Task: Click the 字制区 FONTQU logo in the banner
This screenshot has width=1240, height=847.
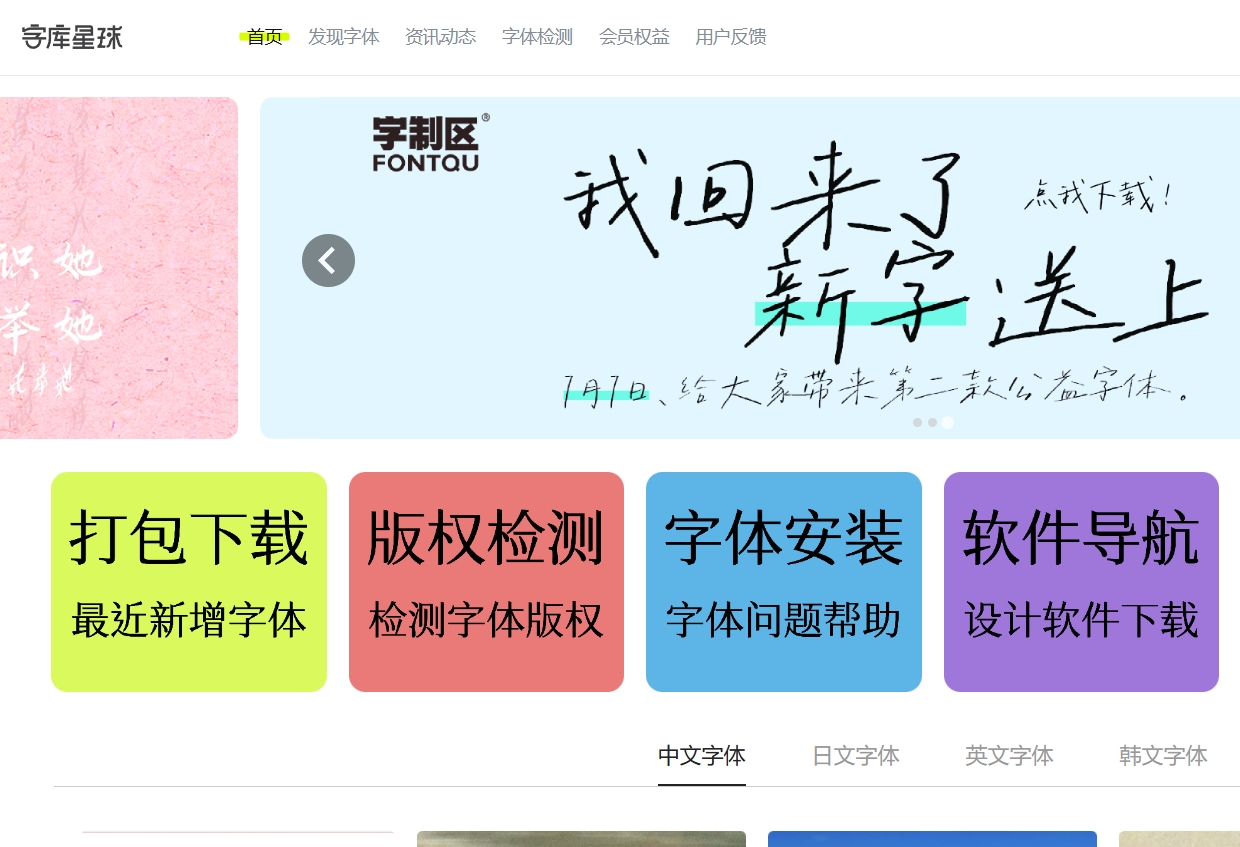Action: coord(426,141)
